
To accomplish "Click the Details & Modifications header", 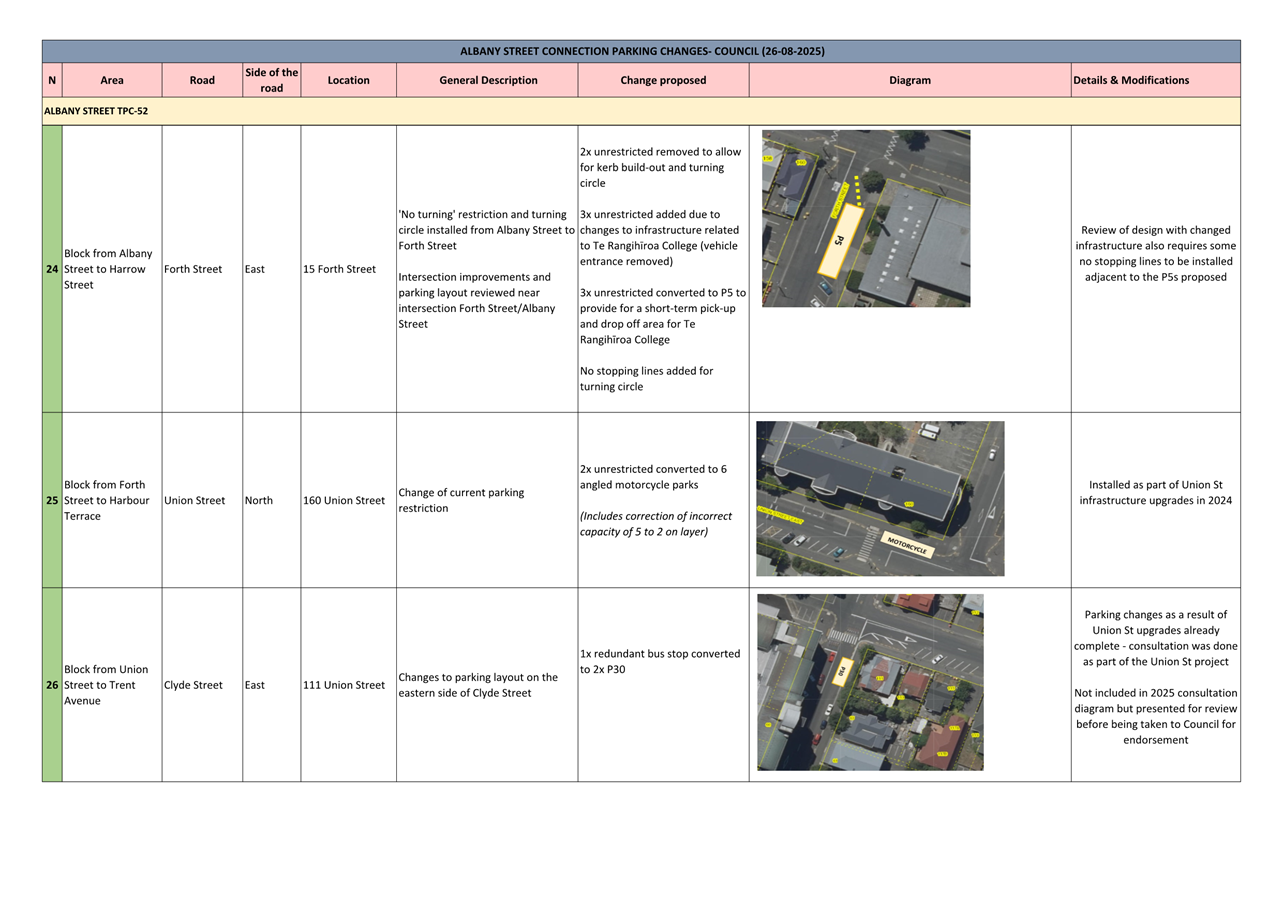I will click(x=1130, y=80).
